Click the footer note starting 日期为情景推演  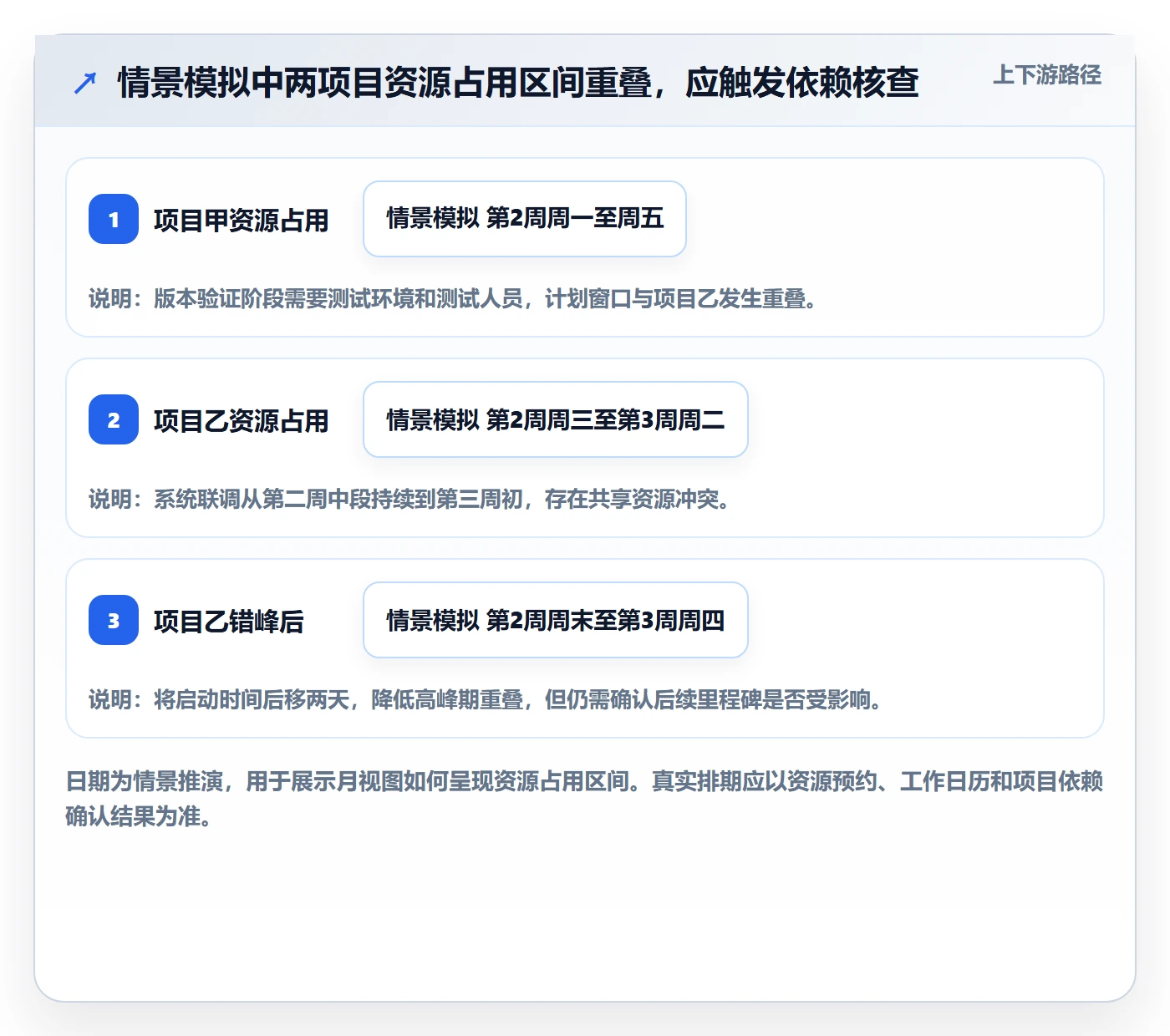coord(585,799)
